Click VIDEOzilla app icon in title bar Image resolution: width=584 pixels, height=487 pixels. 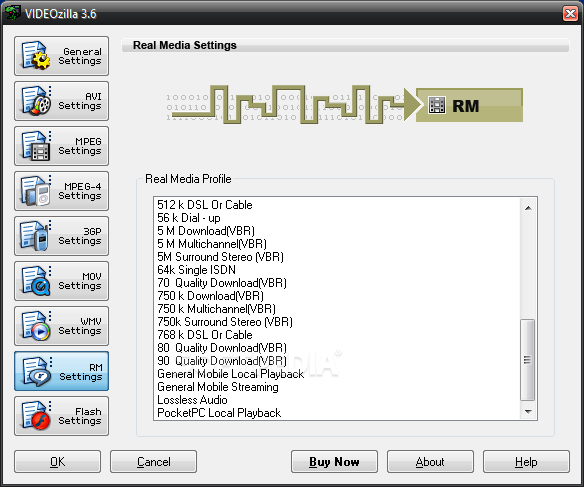12,13
